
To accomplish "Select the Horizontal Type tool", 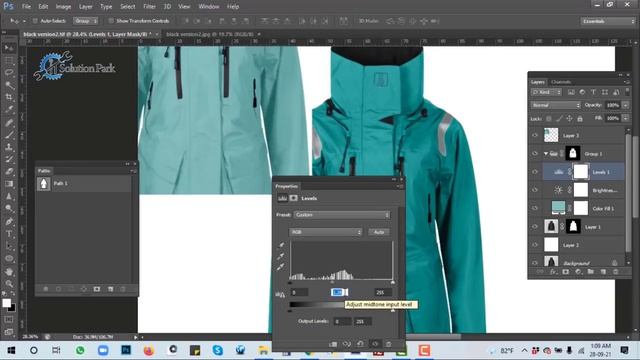I will [9, 234].
